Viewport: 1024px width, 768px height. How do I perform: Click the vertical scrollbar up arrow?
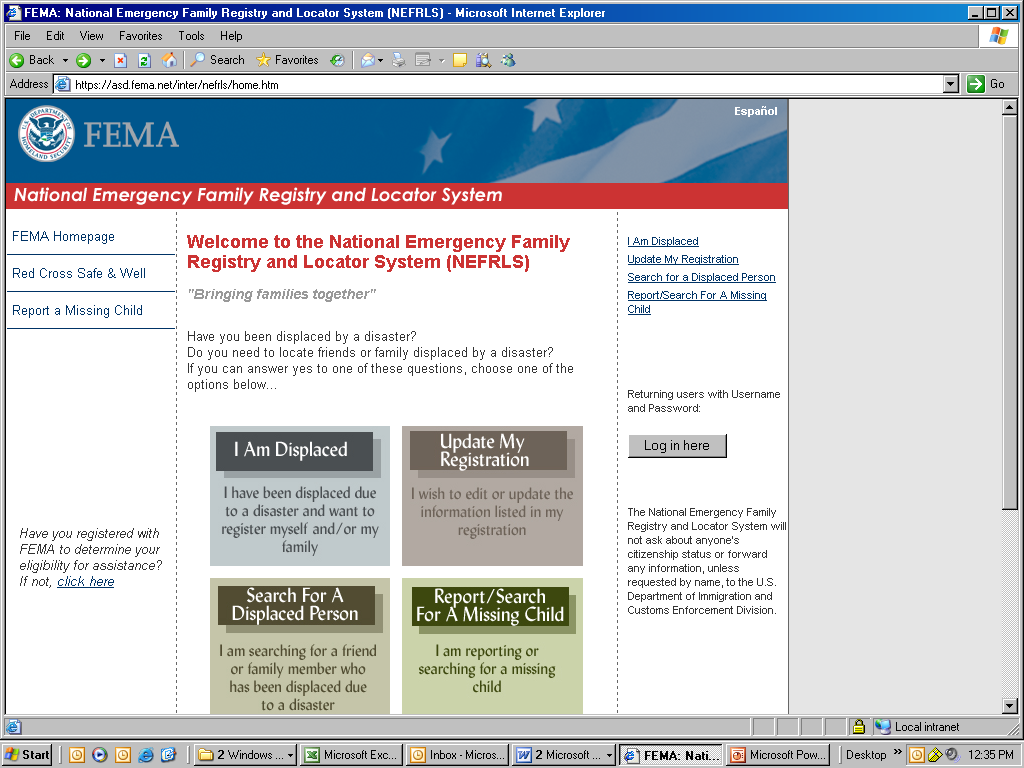(1010, 108)
